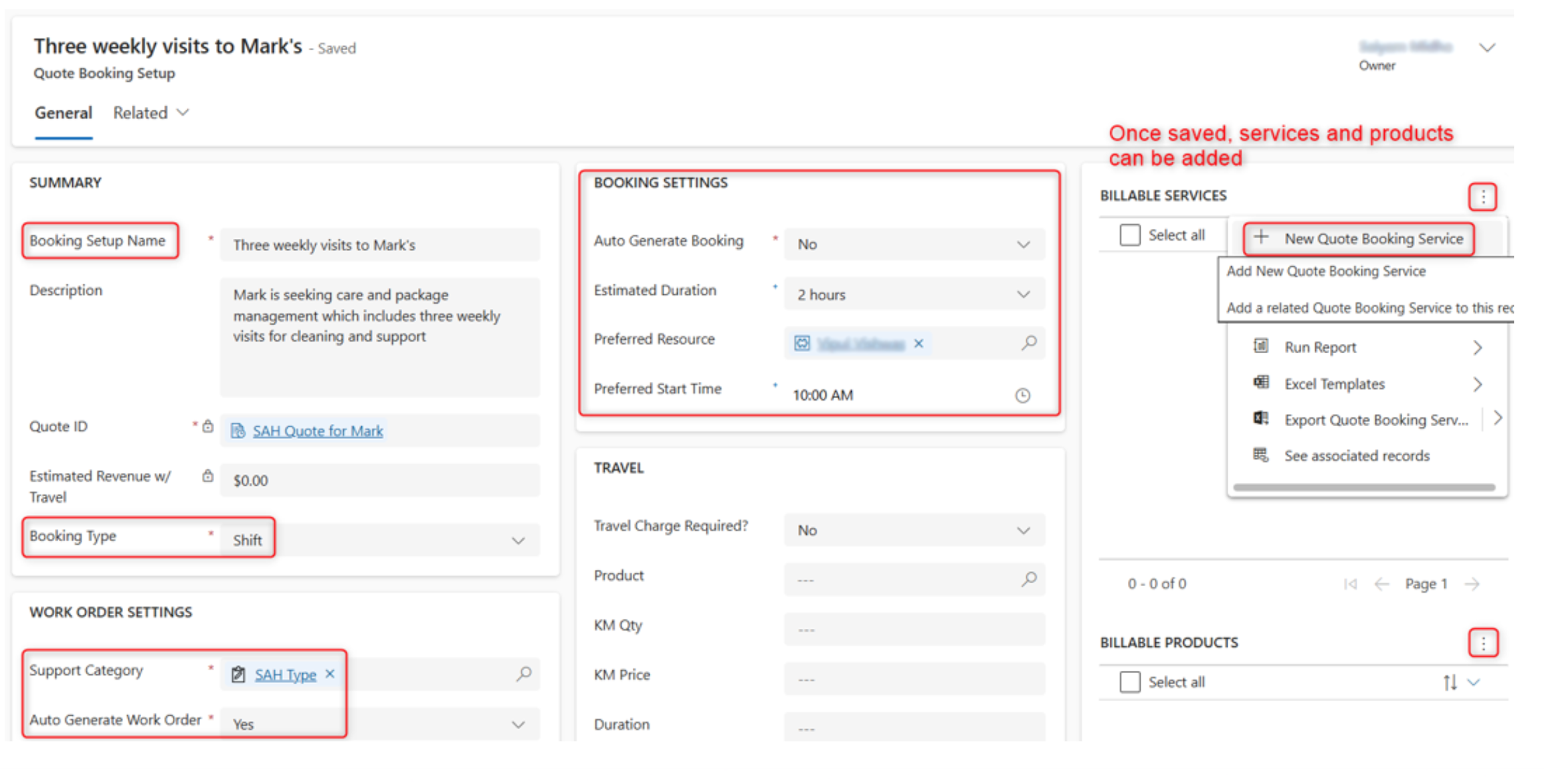Open Billable Services more commands ellipsis
The height and width of the screenshot is (784, 1544).
pos(1482,197)
